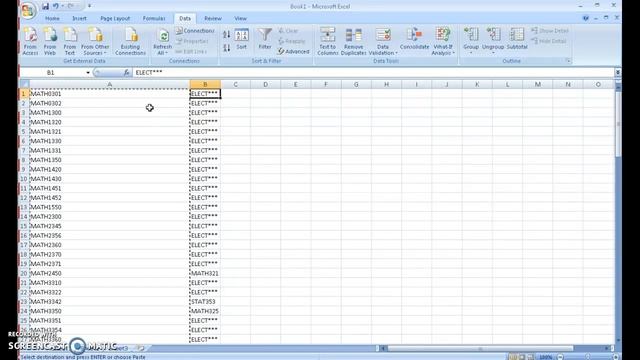This screenshot has height=360, width=640.
Task: Import data From Access
Action: tap(30, 41)
